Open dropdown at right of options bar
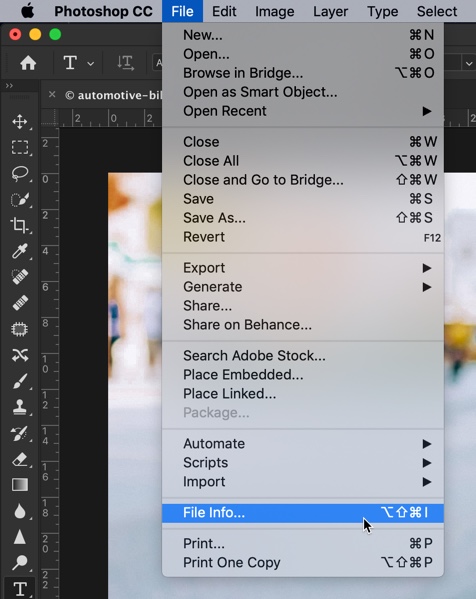Viewport: 476px width, 599px height. click(x=469, y=63)
